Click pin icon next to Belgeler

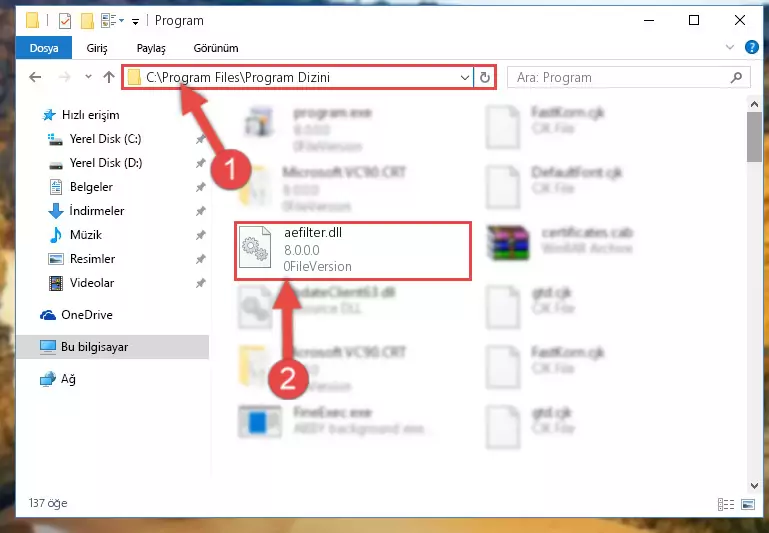coord(200,187)
